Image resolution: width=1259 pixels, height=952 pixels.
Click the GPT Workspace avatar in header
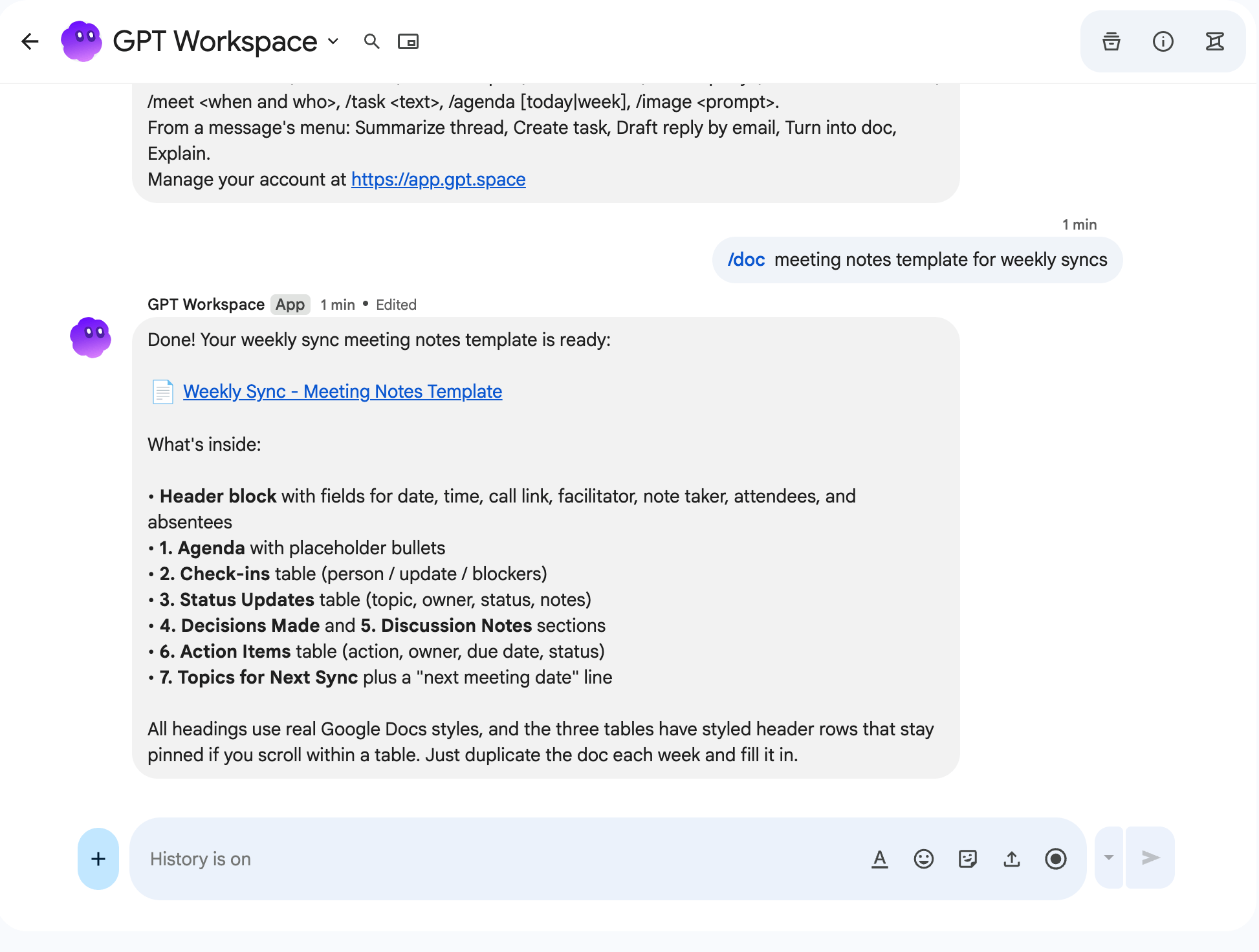[82, 41]
